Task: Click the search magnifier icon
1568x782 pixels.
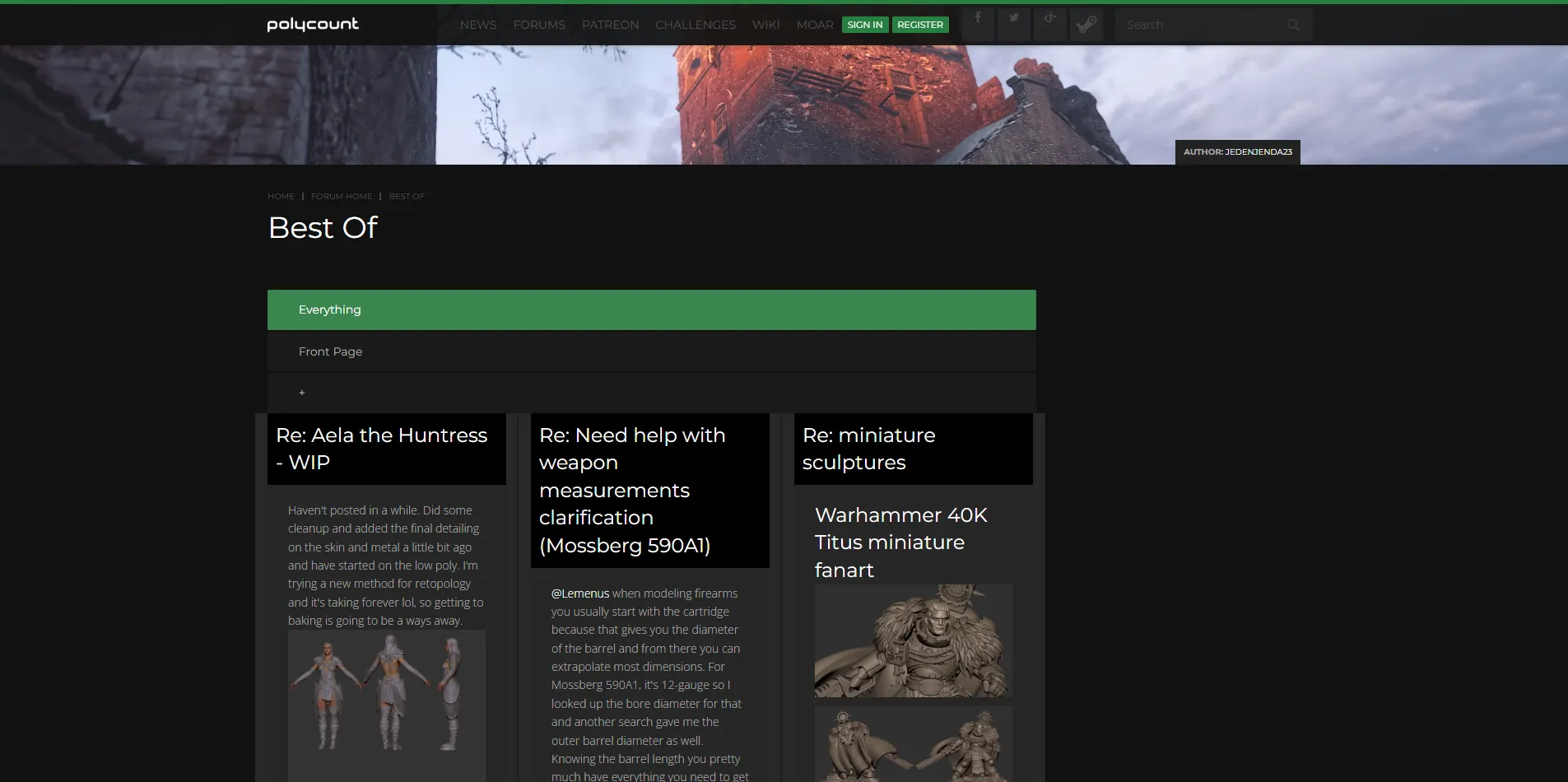Action: click(1292, 25)
